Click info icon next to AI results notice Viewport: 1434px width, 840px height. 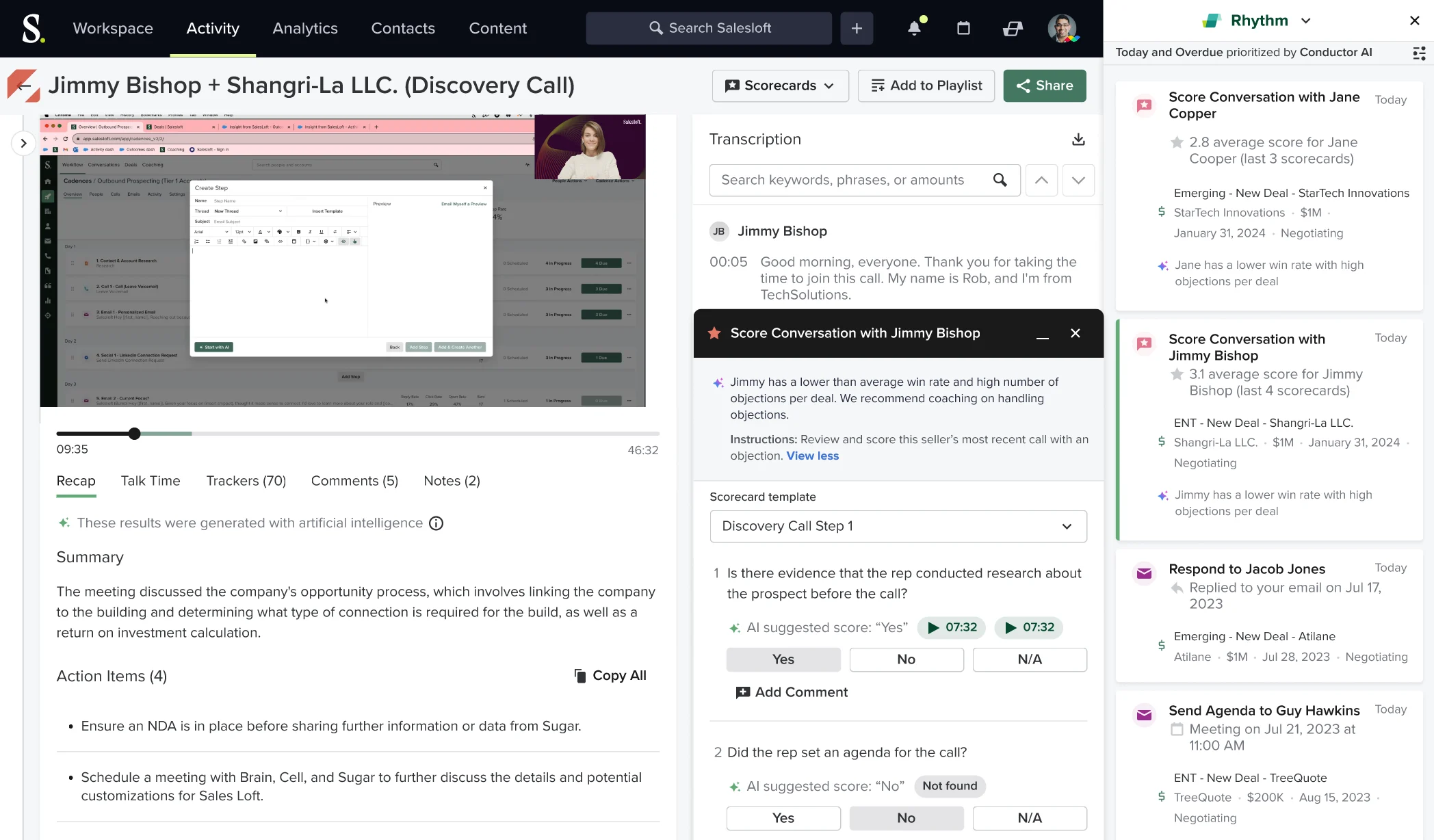(x=436, y=523)
